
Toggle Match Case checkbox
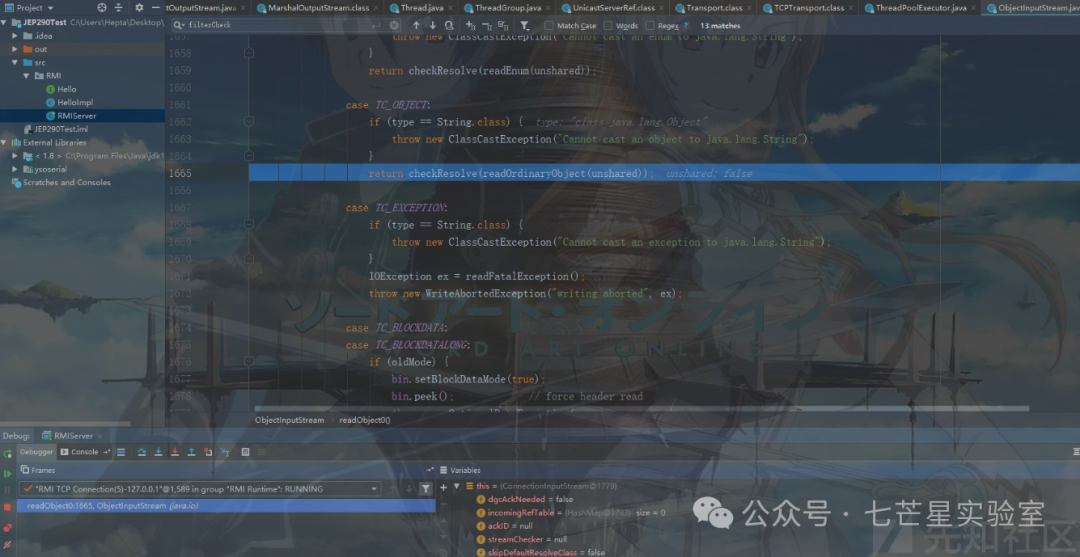pyautogui.click(x=549, y=25)
